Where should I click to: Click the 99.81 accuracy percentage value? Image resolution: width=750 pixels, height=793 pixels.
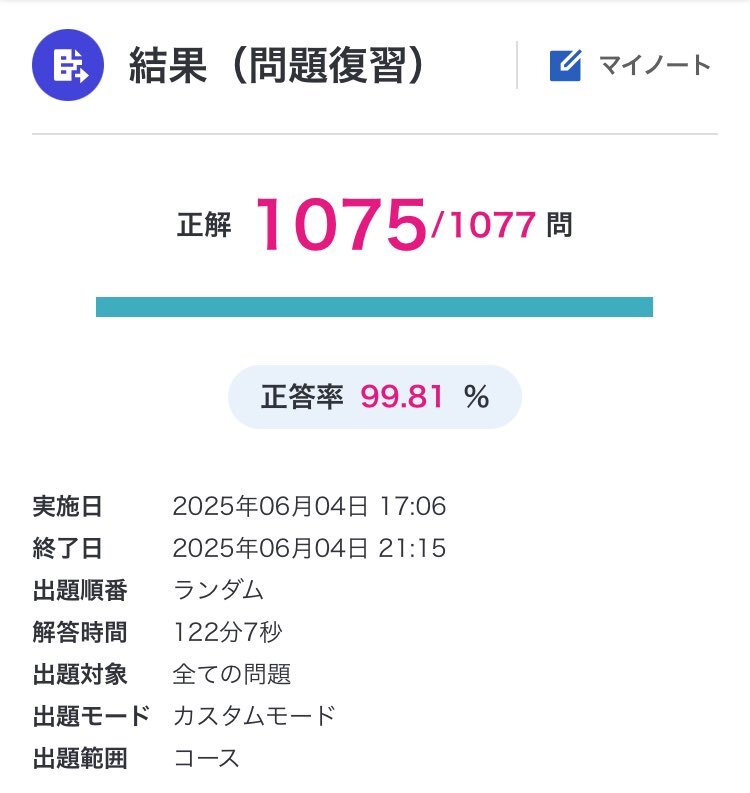pos(402,396)
